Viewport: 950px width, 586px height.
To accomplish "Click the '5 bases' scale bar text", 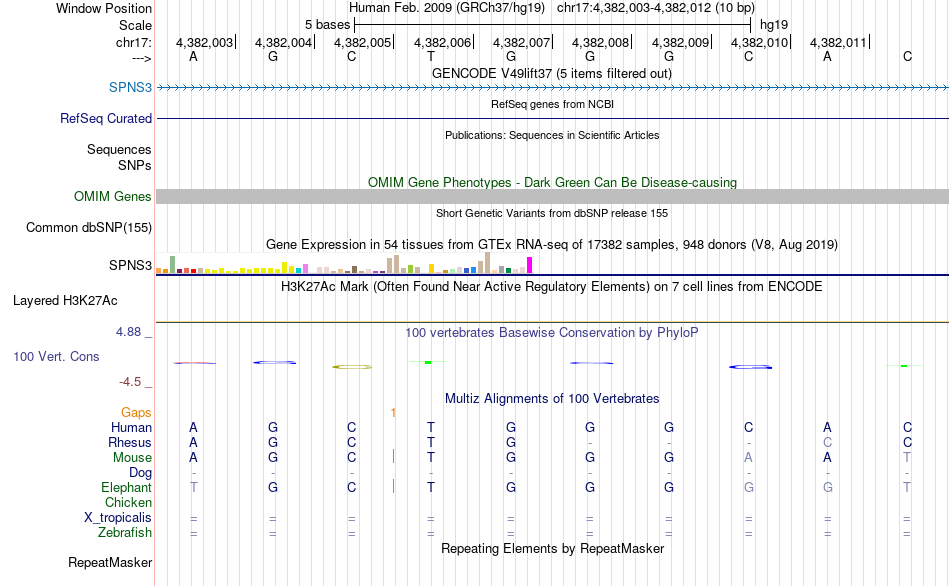I will (x=327, y=25).
